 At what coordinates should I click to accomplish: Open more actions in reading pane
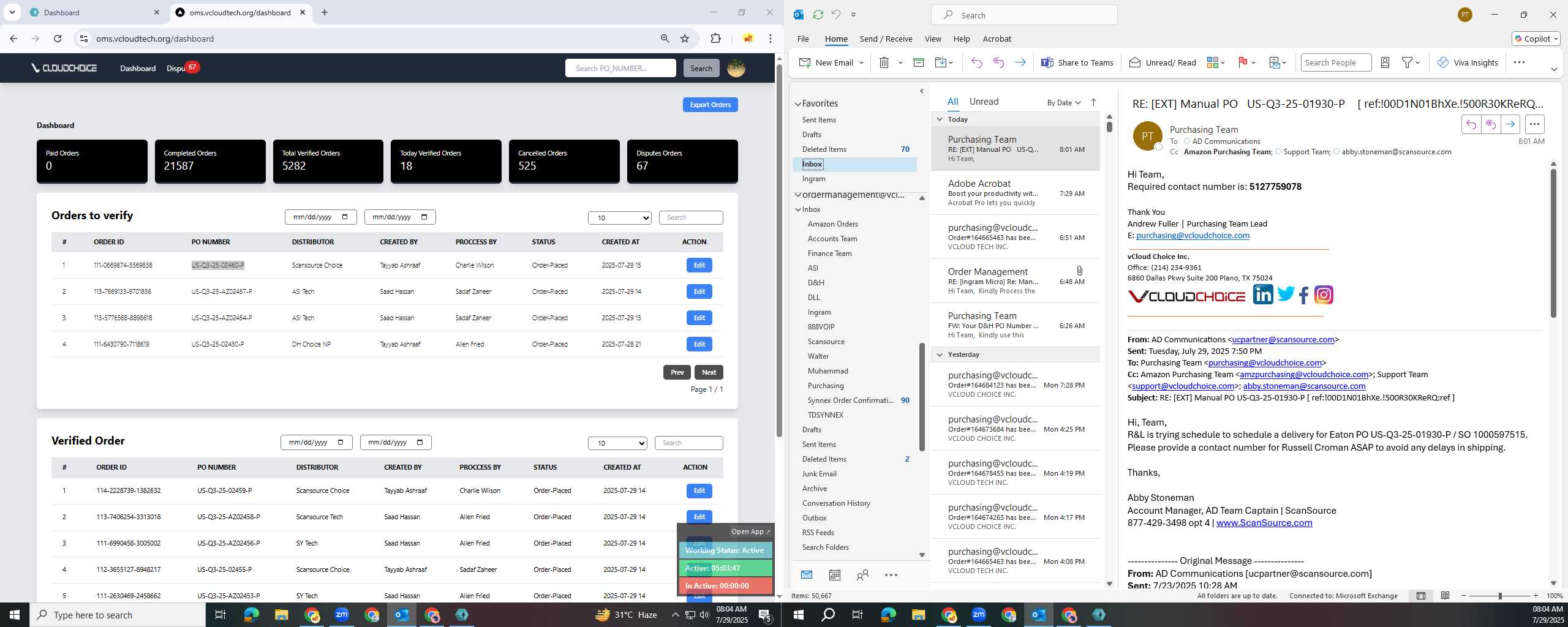coord(1534,124)
